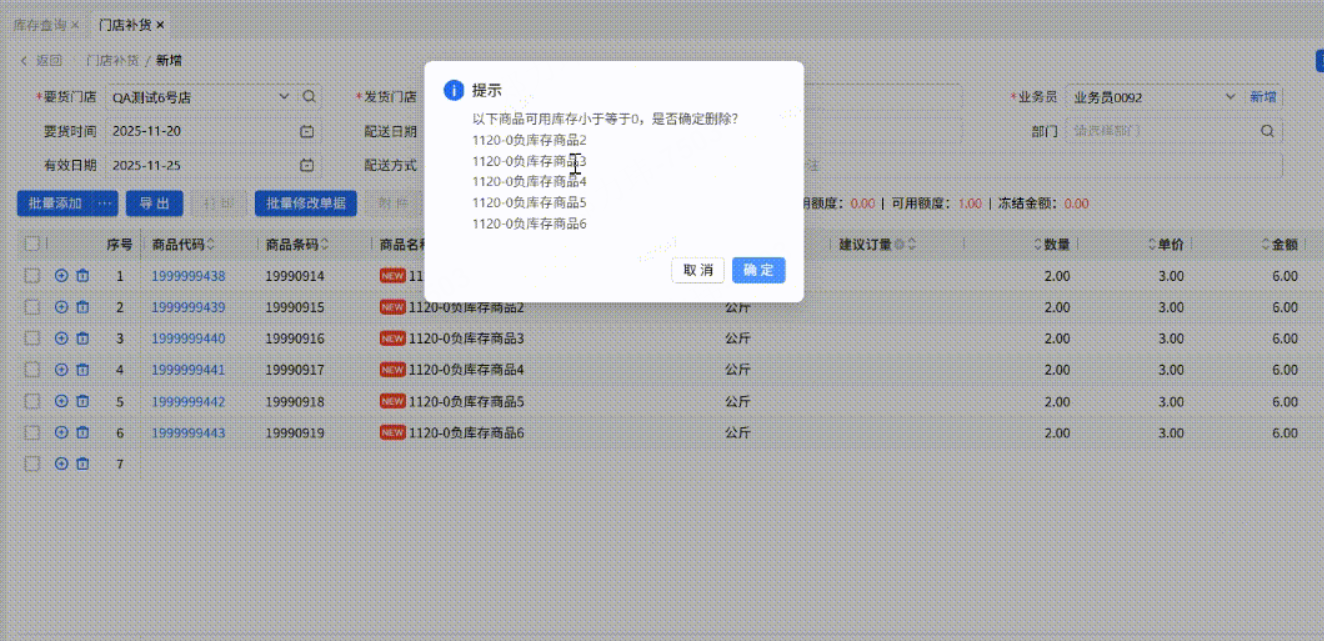Click the delete trash icon in row 3
This screenshot has width=1324, height=641.
pos(83,339)
